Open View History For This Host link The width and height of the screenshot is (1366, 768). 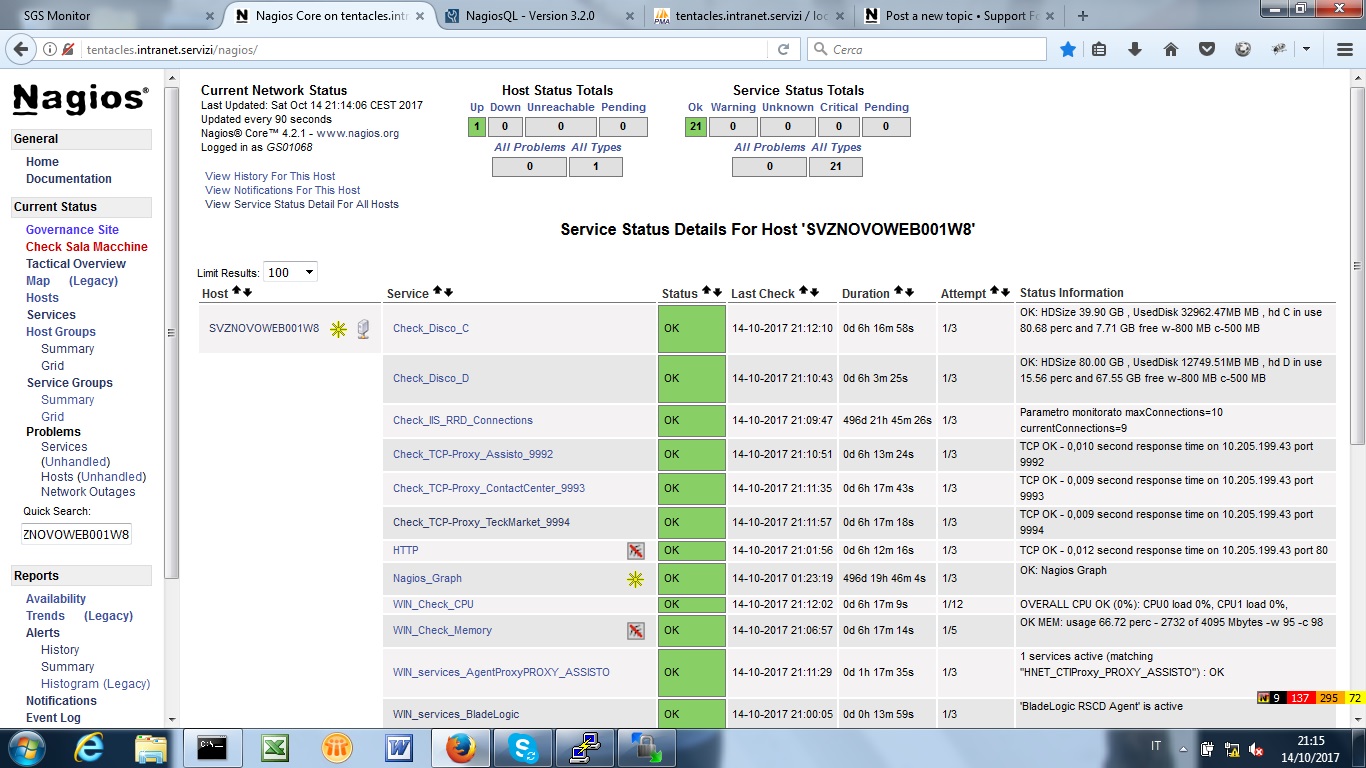click(x=270, y=176)
